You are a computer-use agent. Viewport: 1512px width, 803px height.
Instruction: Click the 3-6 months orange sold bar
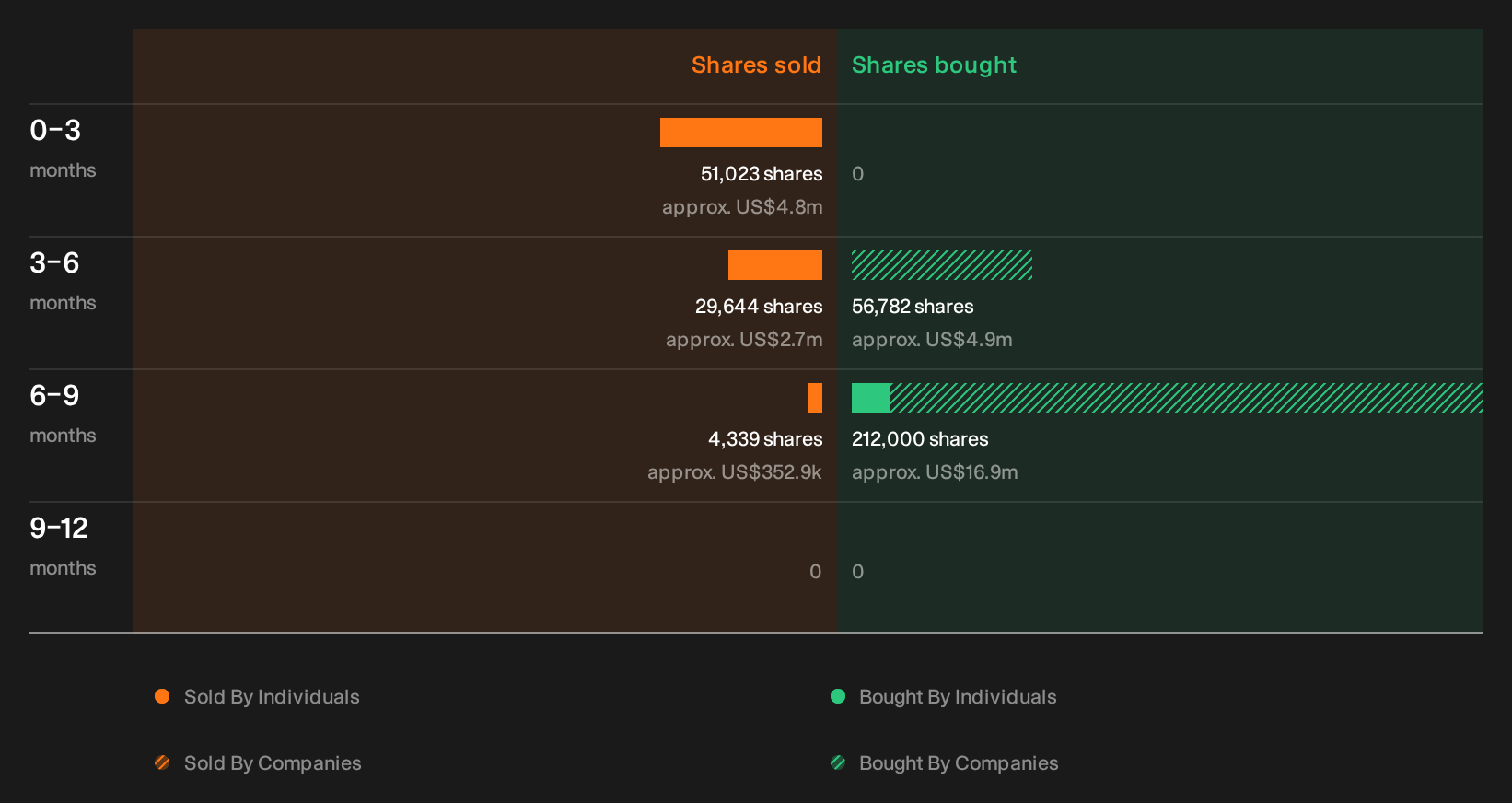pos(775,265)
